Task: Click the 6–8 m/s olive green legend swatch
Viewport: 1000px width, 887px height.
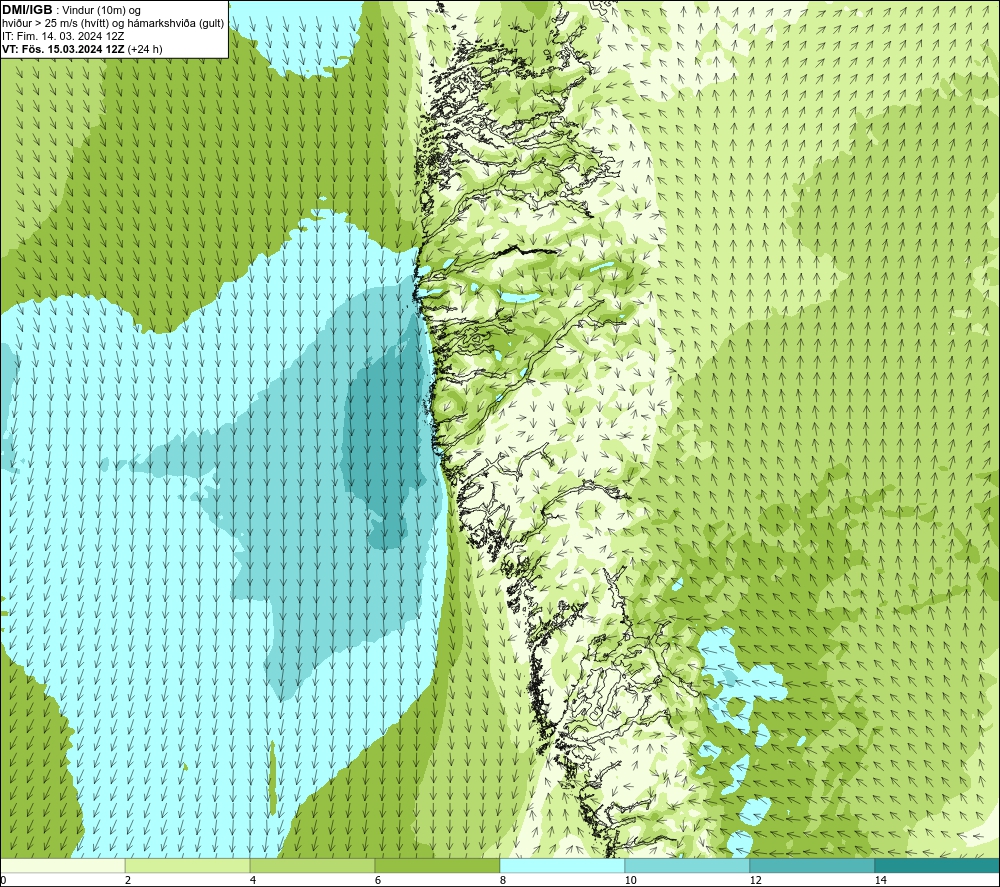Action: coord(438,866)
